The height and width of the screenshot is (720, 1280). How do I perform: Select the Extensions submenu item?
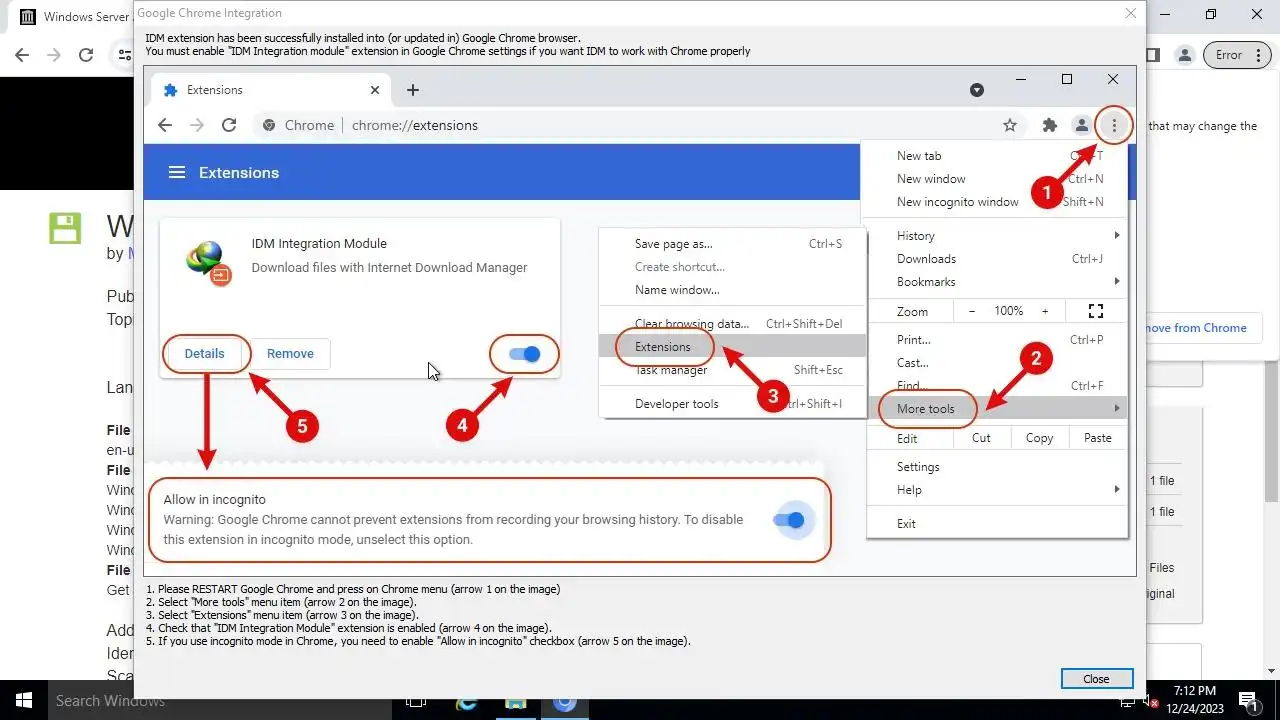point(732,346)
